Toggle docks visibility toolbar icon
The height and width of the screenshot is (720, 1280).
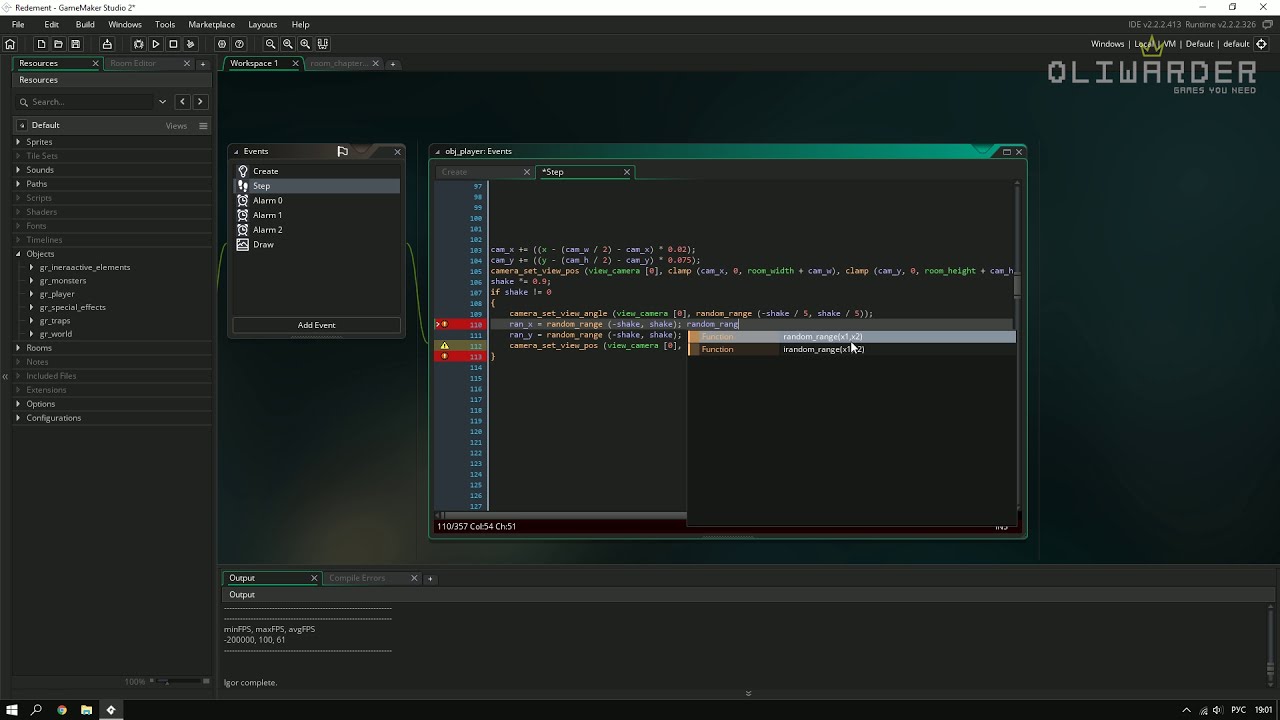322,44
